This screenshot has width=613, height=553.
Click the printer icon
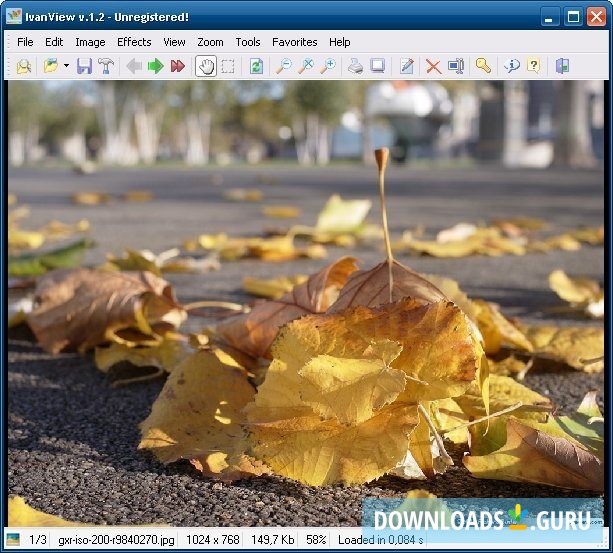tap(355, 66)
